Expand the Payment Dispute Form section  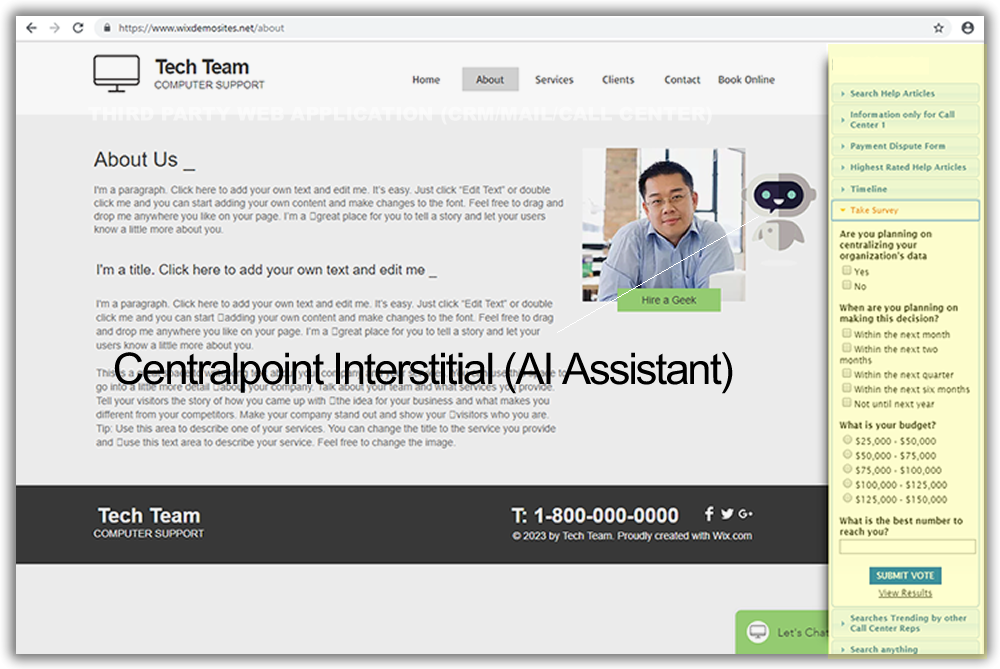[897, 146]
